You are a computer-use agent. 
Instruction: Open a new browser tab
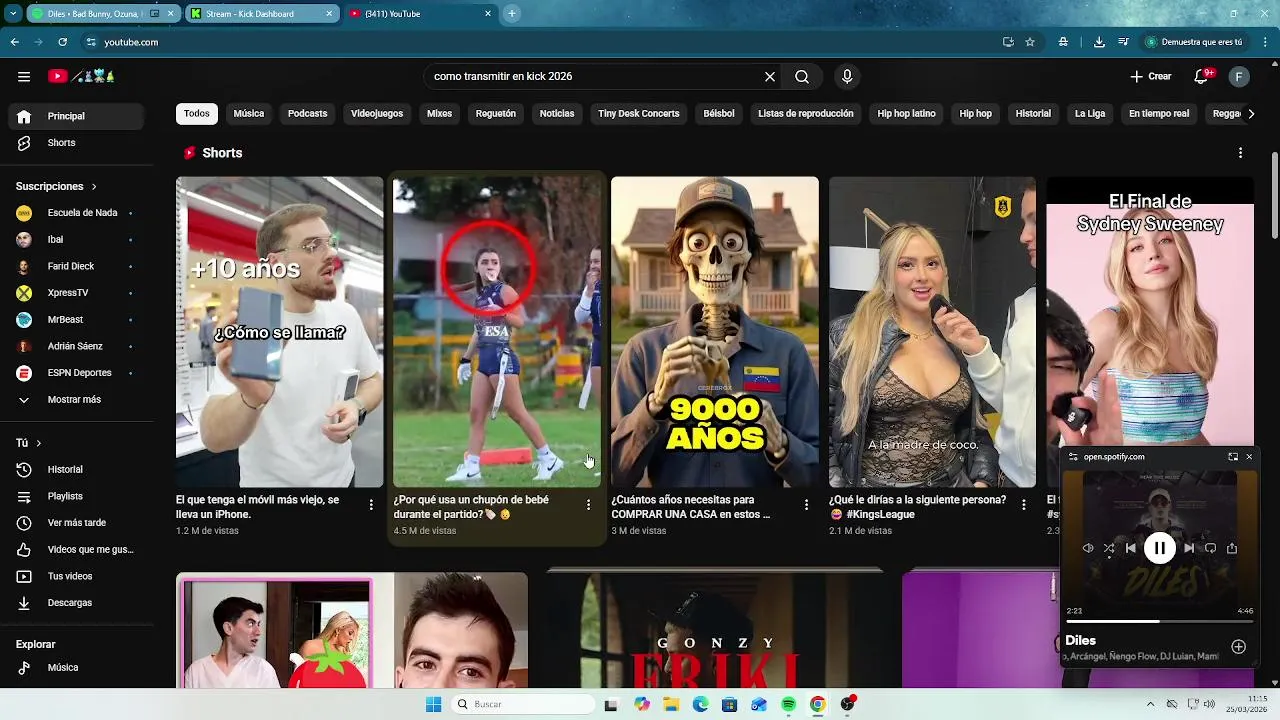[x=512, y=14]
